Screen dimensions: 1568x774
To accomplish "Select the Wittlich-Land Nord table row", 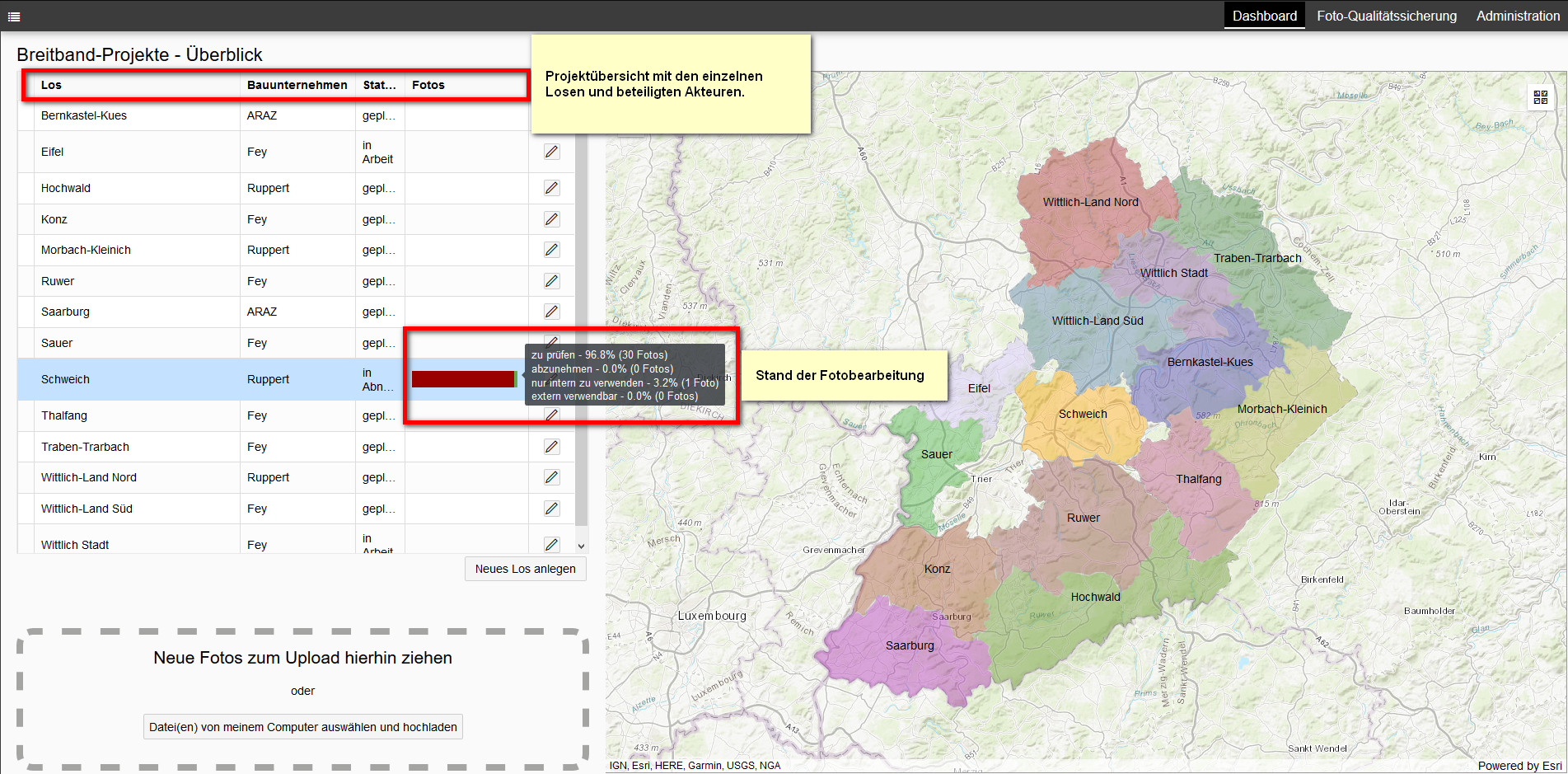I will 297,477.
